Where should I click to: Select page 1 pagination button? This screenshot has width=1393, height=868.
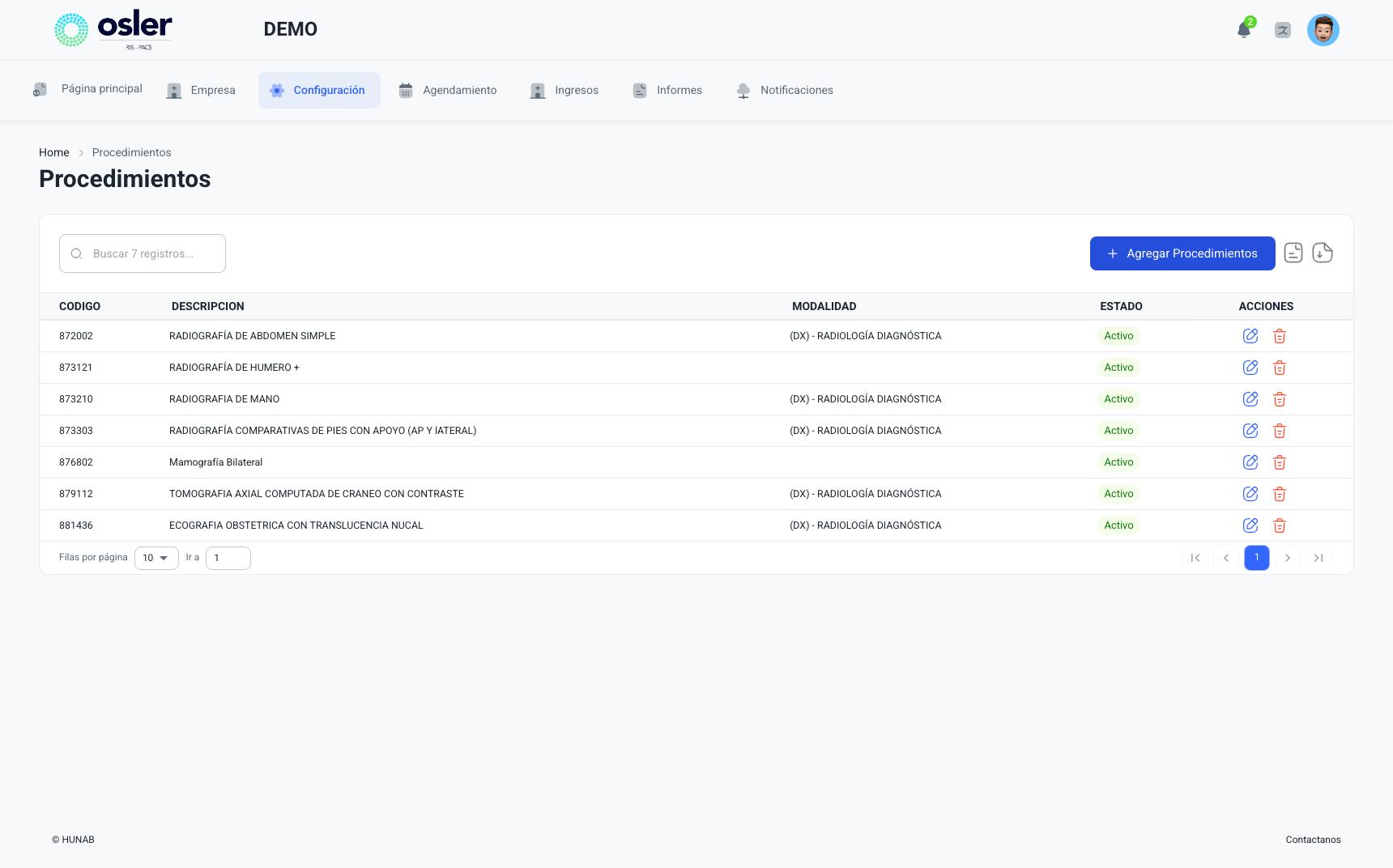point(1257,558)
